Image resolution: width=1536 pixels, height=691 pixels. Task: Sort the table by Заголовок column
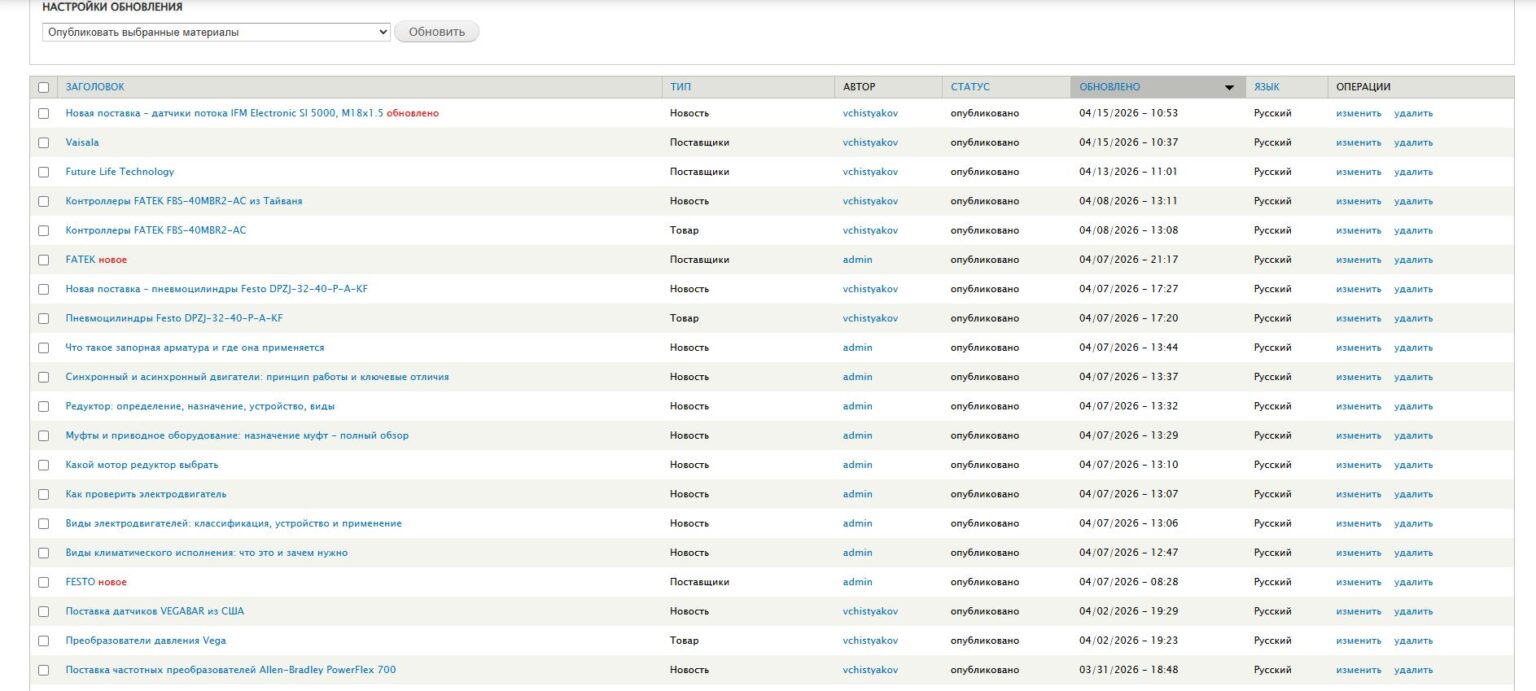95,87
